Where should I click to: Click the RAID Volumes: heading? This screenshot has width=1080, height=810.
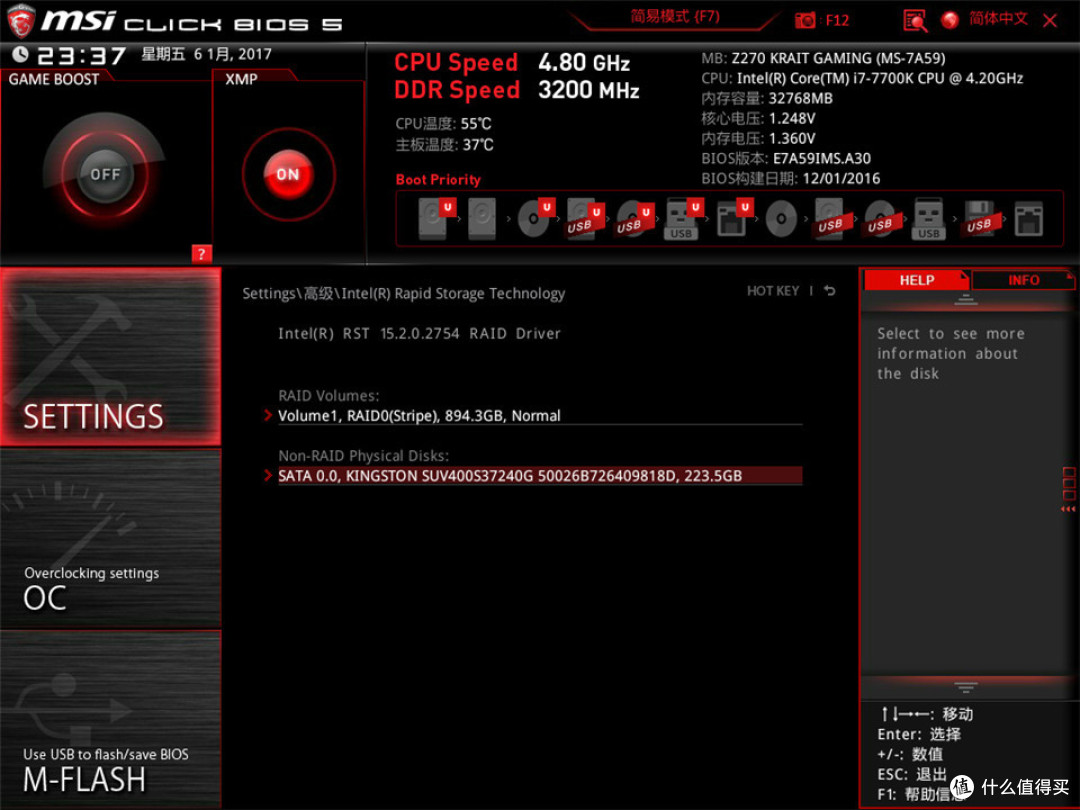[329, 396]
